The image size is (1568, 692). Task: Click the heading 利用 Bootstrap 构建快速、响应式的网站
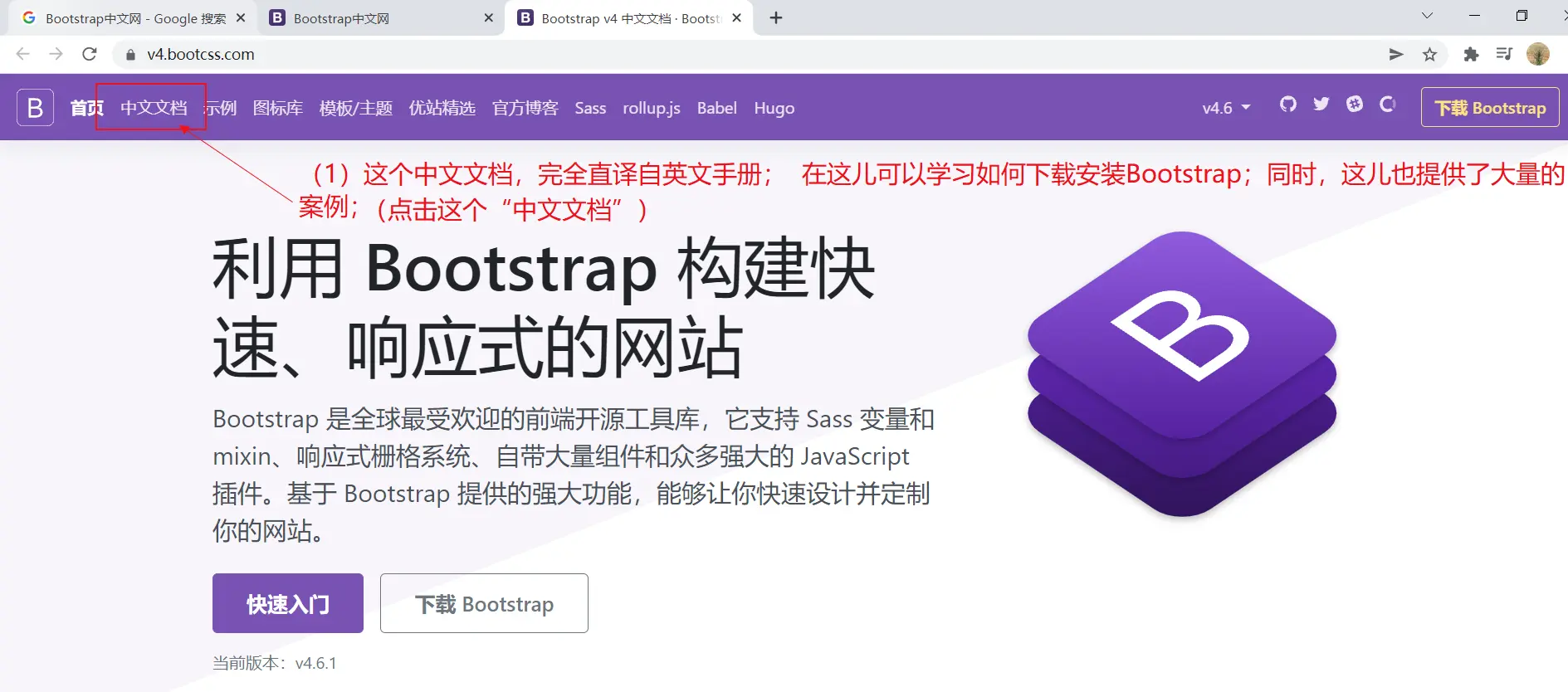[x=544, y=308]
